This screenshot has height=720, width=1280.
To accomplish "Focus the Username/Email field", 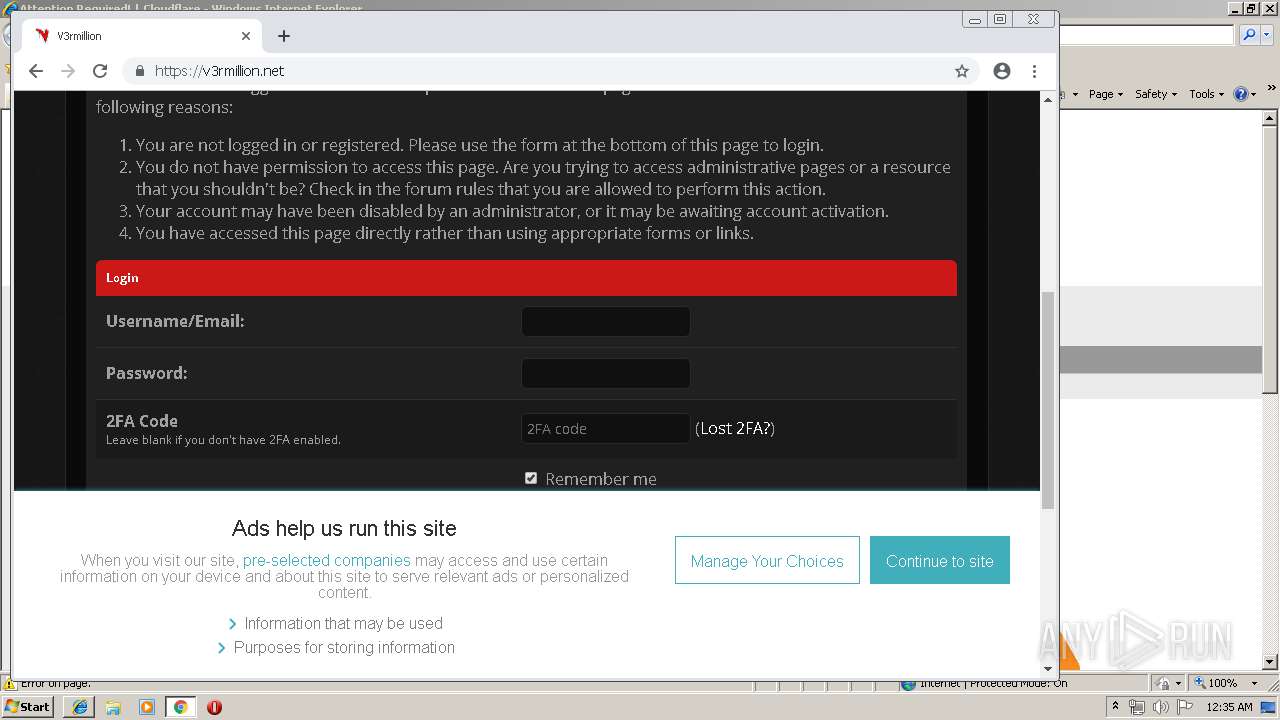I will click(x=606, y=322).
